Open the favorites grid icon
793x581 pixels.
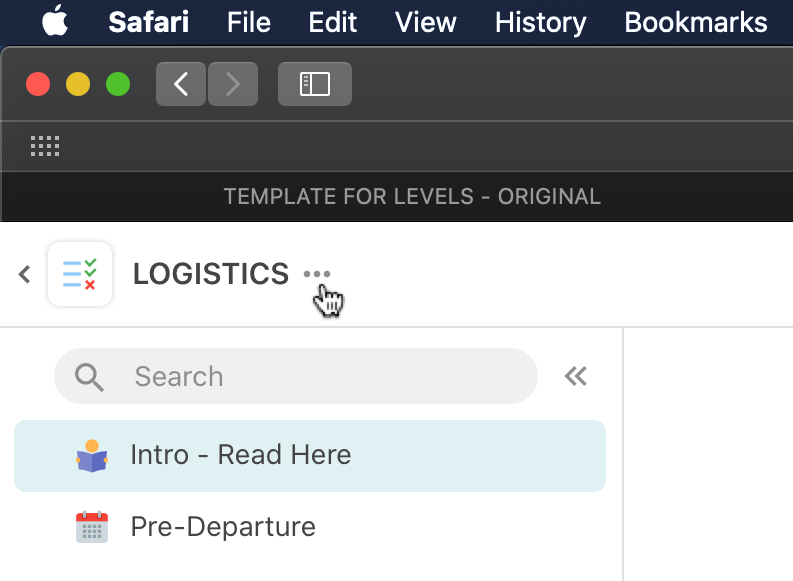pyautogui.click(x=45, y=146)
